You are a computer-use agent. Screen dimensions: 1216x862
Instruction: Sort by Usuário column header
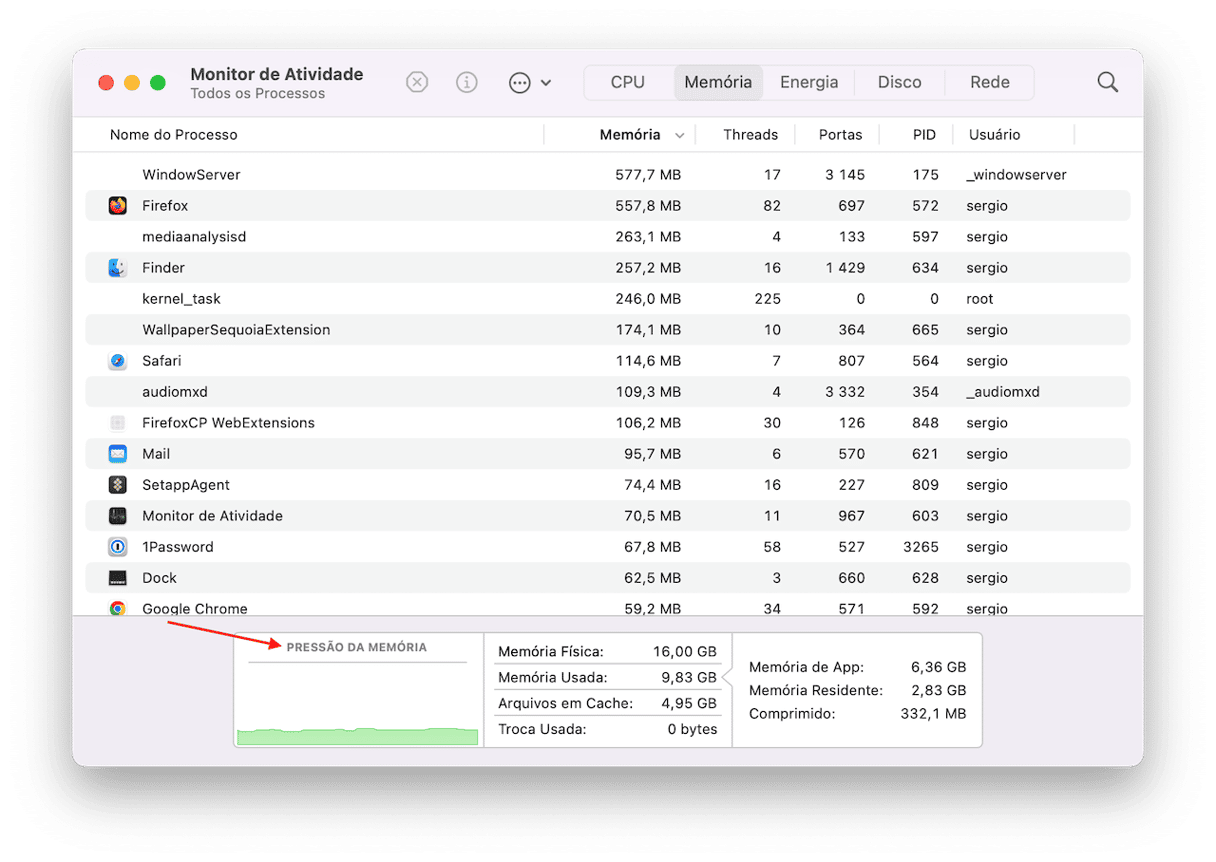[x=994, y=135]
